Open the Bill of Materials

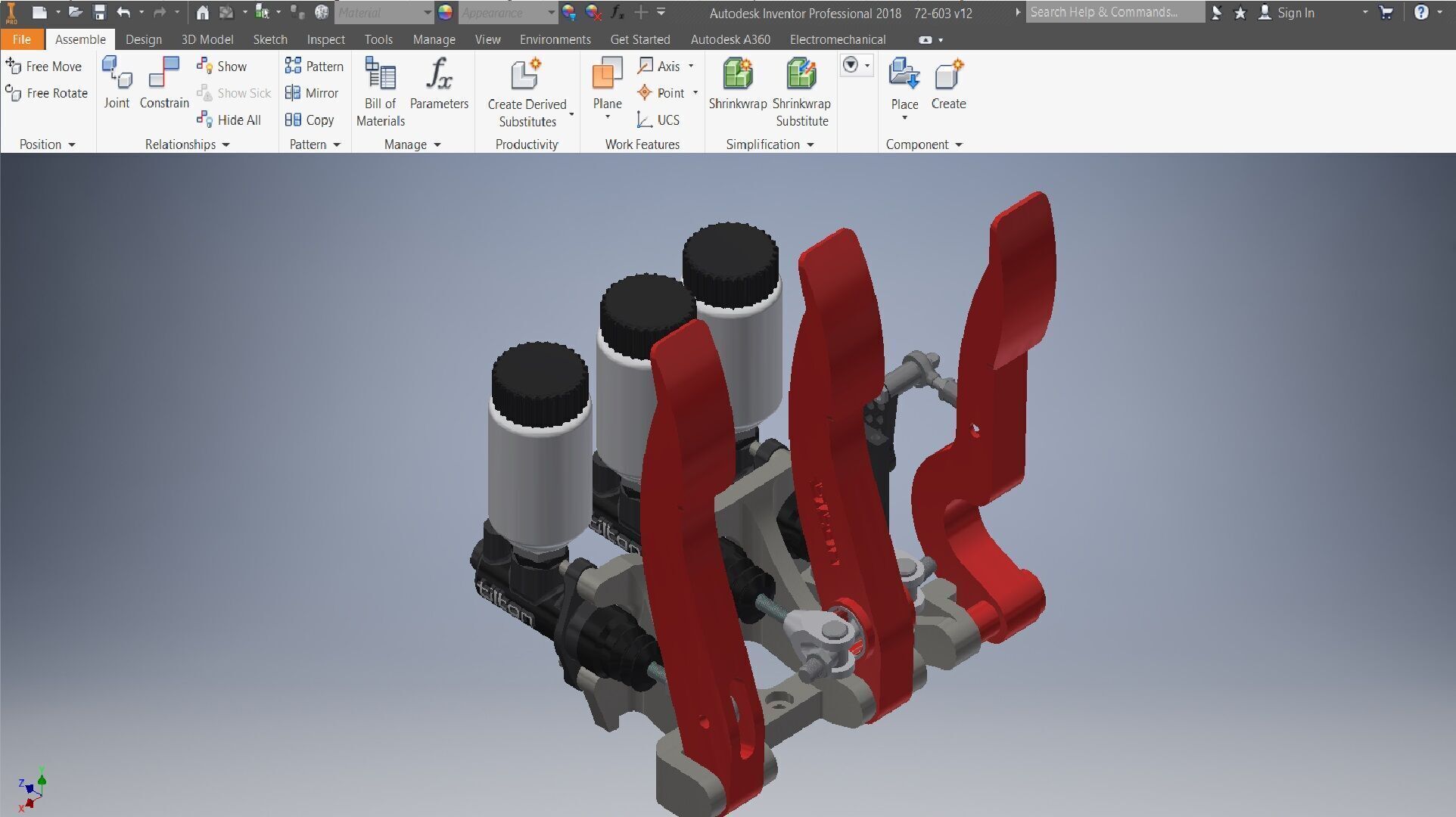pos(381,92)
